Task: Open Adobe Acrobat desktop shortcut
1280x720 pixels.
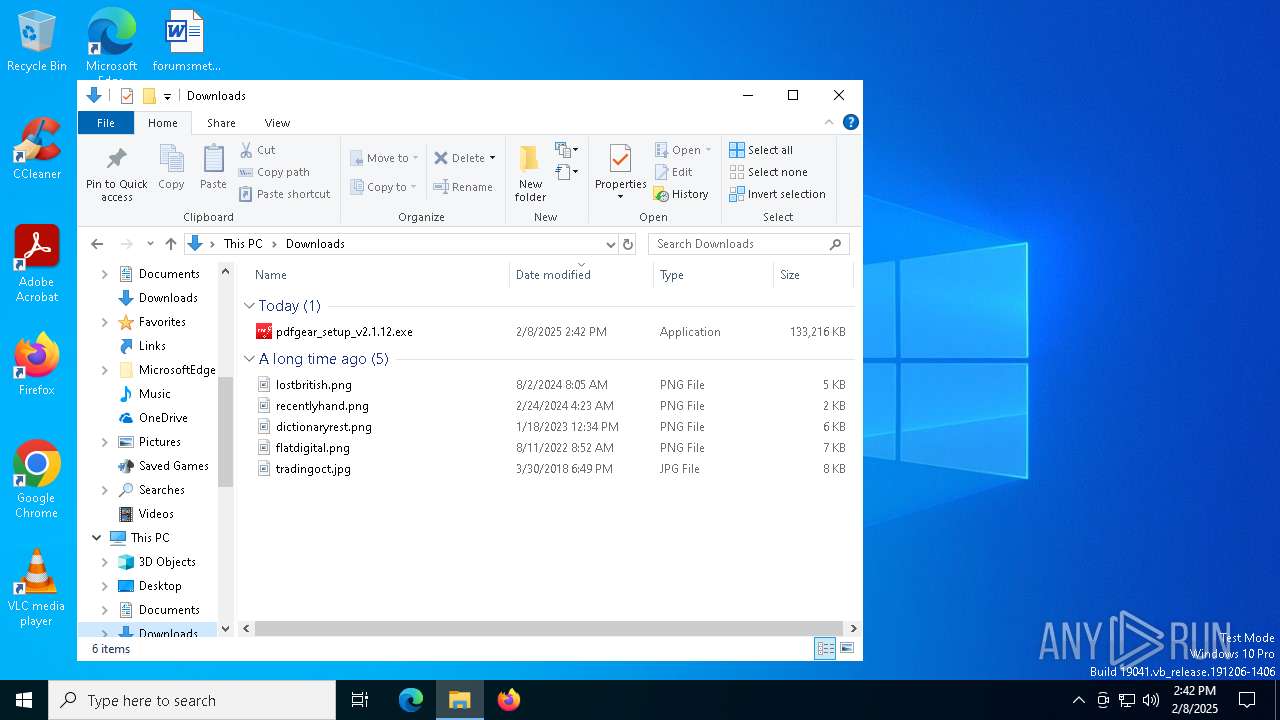Action: click(37, 264)
